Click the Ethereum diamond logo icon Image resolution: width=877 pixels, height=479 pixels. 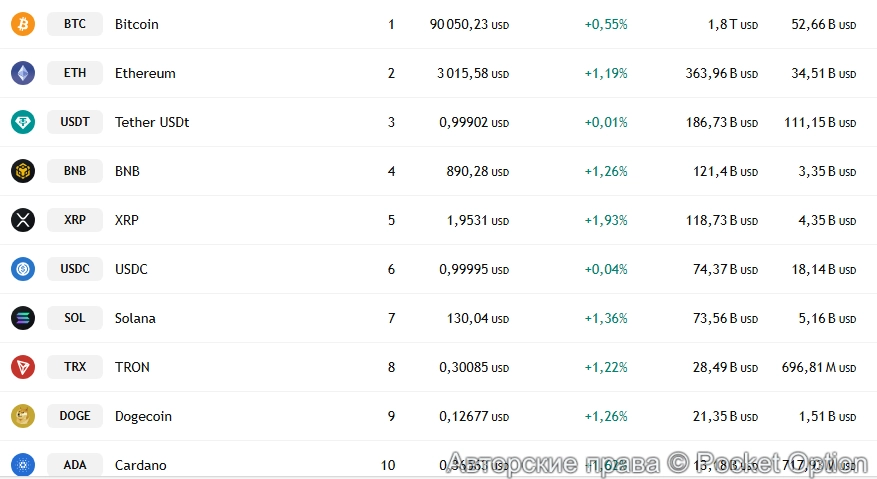[23, 73]
